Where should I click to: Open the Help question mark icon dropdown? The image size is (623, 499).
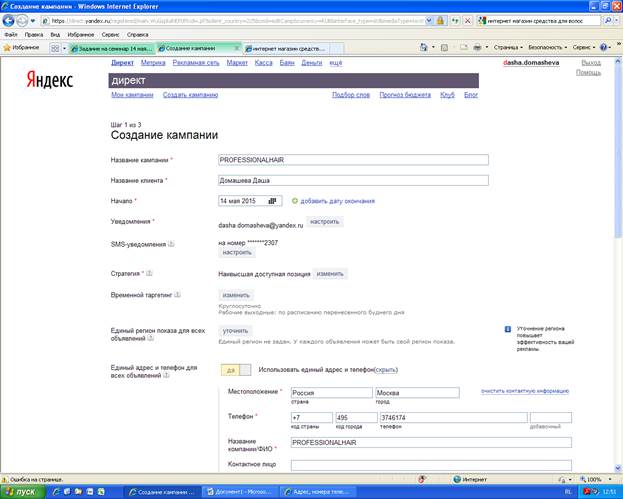click(x=606, y=47)
